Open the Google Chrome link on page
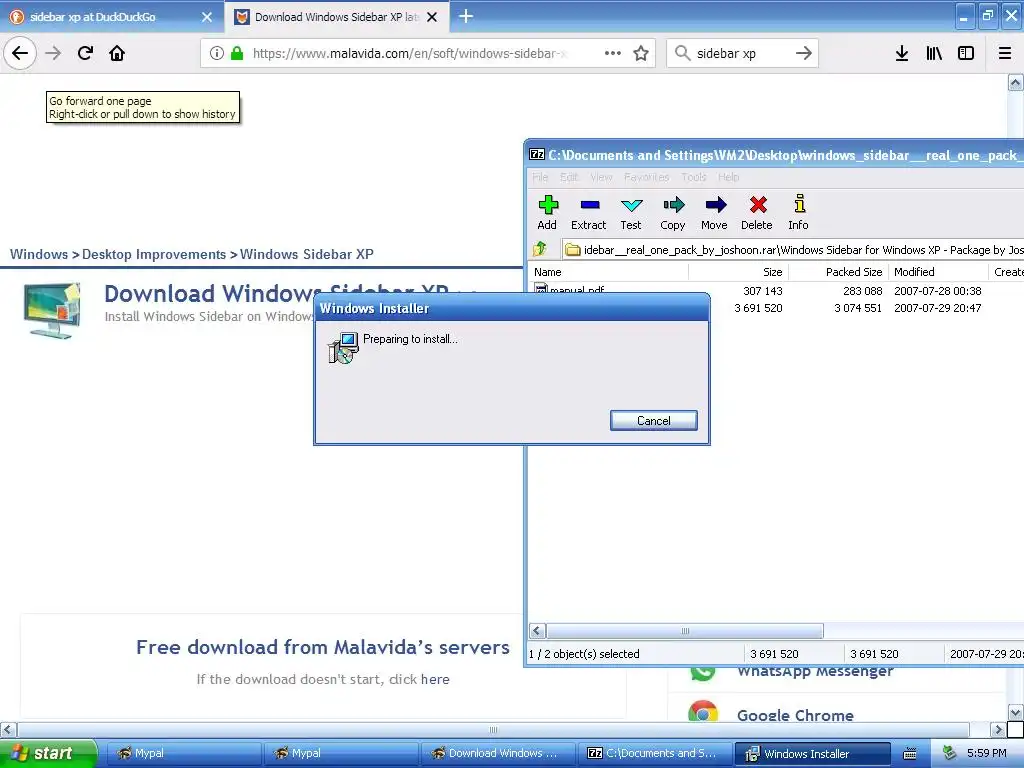 pos(795,715)
